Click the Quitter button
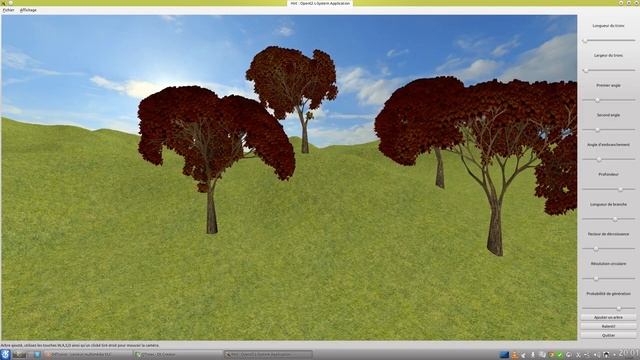This screenshot has height=360, width=640. click(608, 335)
